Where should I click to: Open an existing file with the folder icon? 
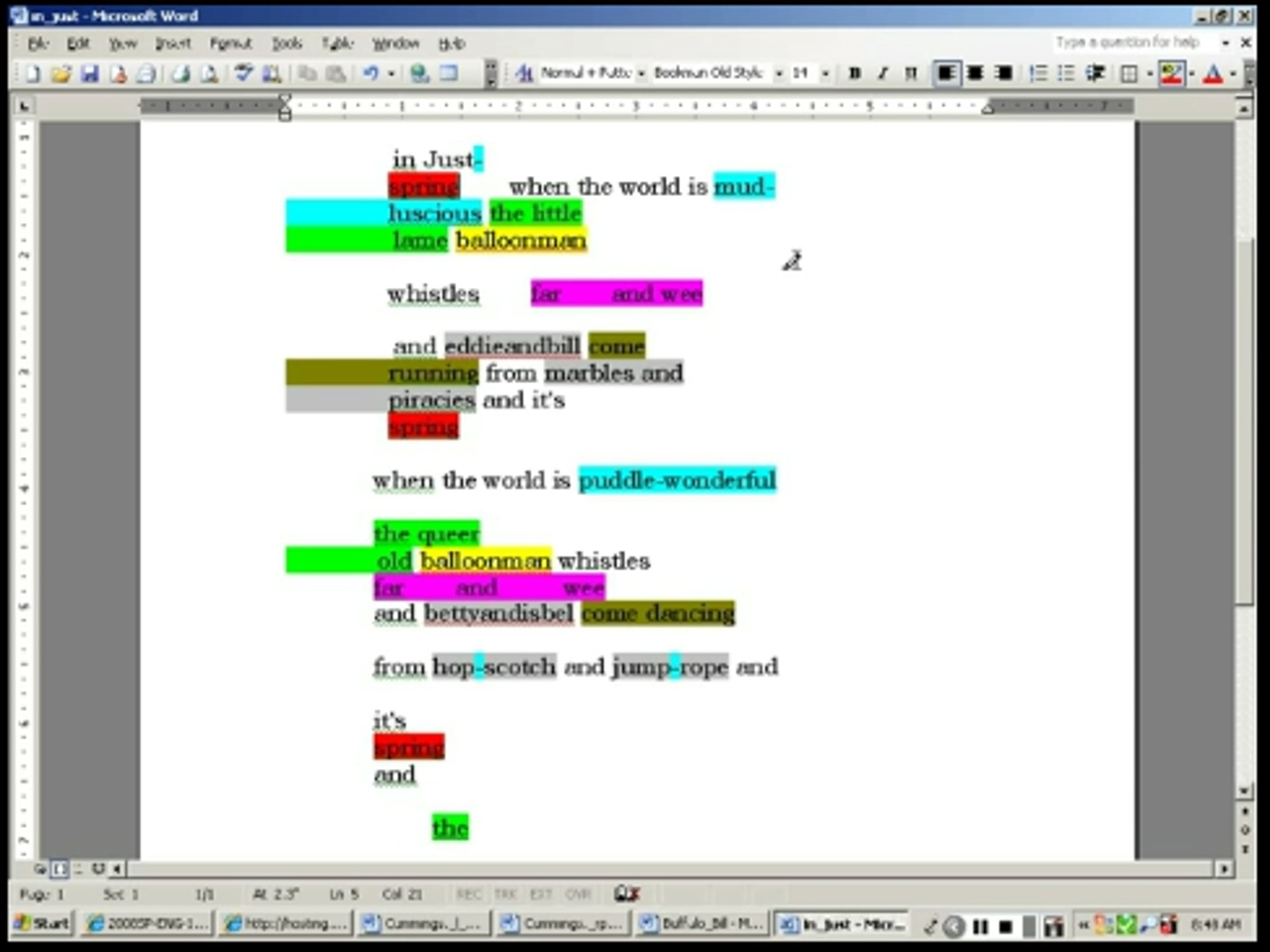point(61,74)
